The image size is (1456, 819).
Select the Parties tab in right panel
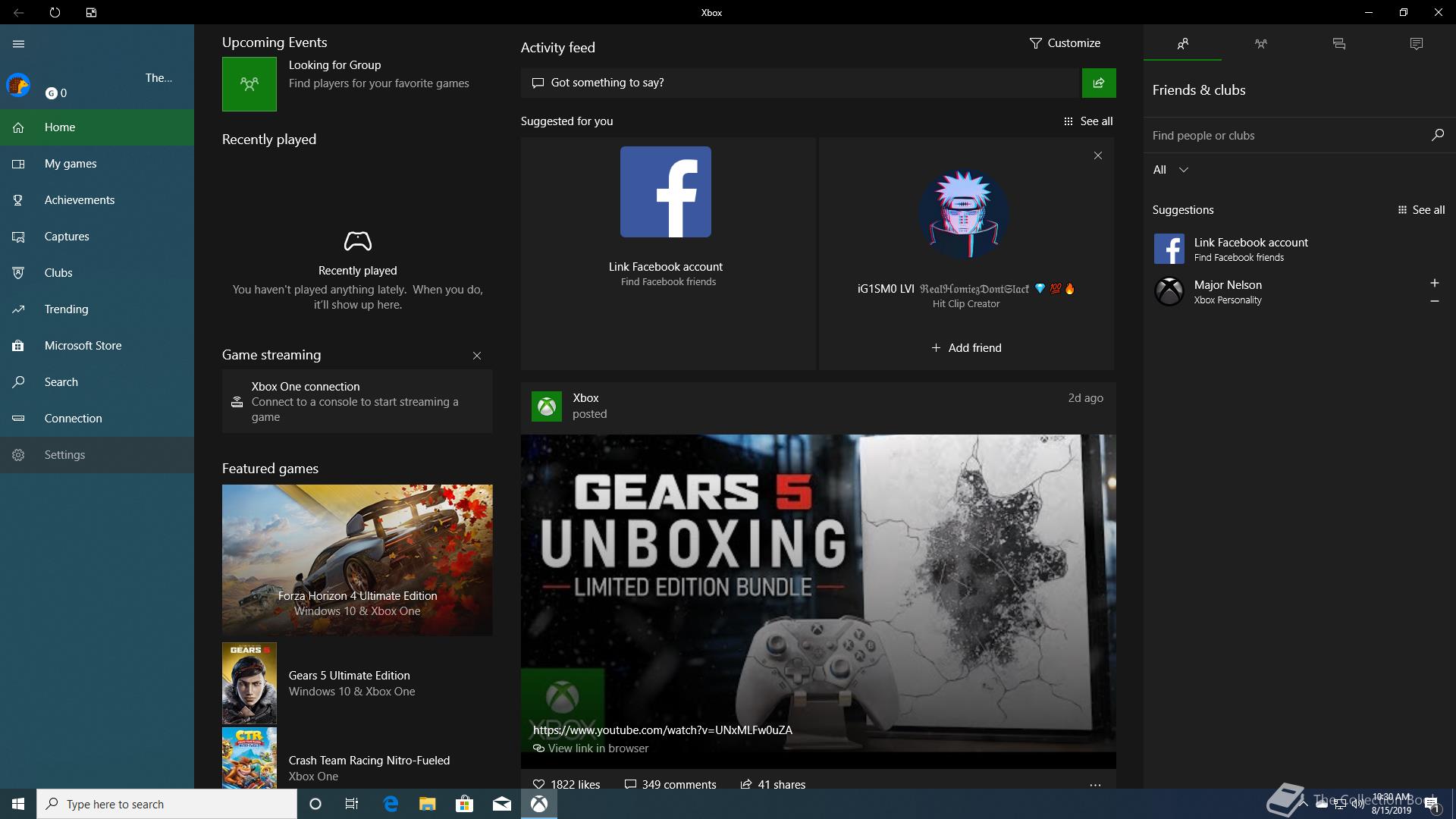point(1261,44)
